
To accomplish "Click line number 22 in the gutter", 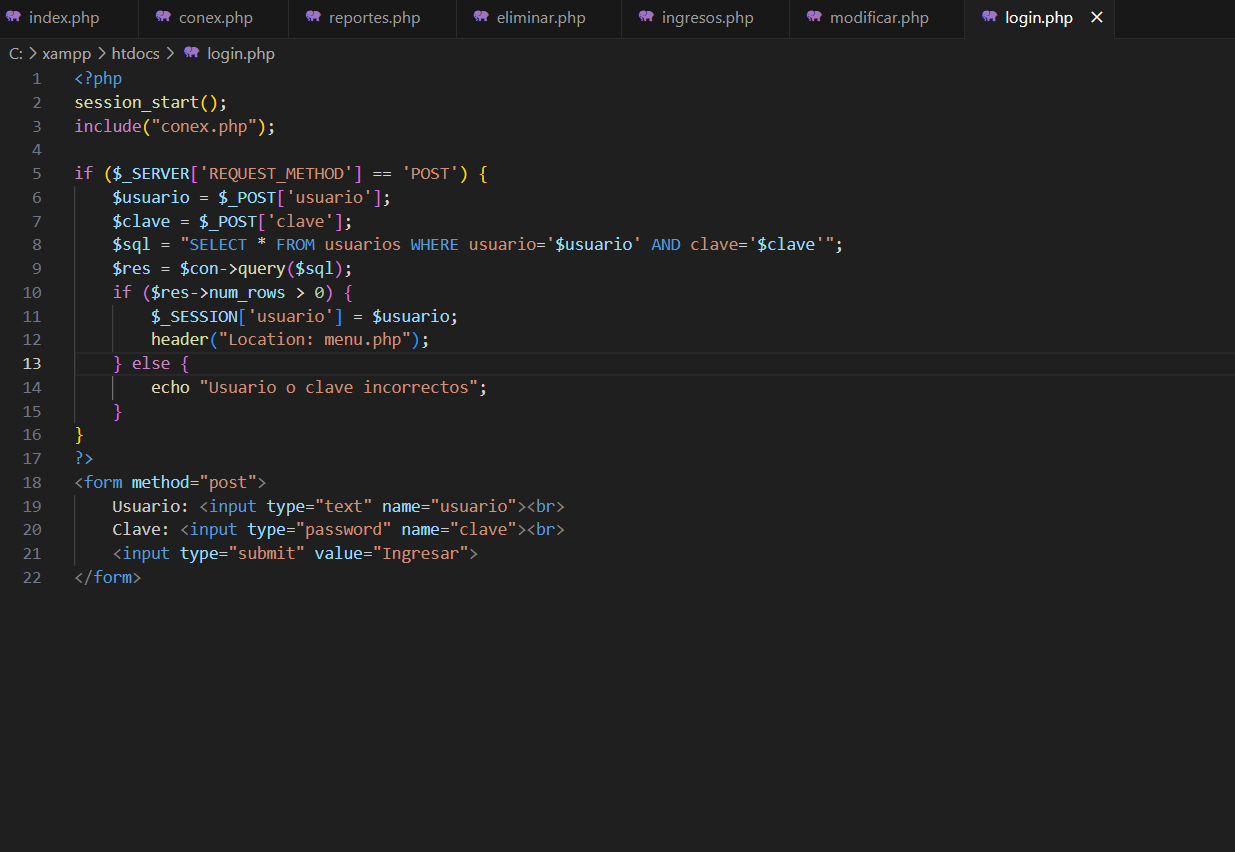I will 32,577.
